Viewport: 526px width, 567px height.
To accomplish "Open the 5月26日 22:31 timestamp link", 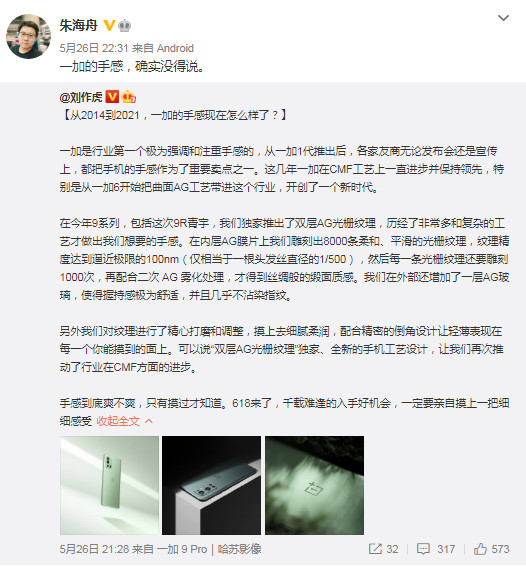I will pyautogui.click(x=94, y=48).
